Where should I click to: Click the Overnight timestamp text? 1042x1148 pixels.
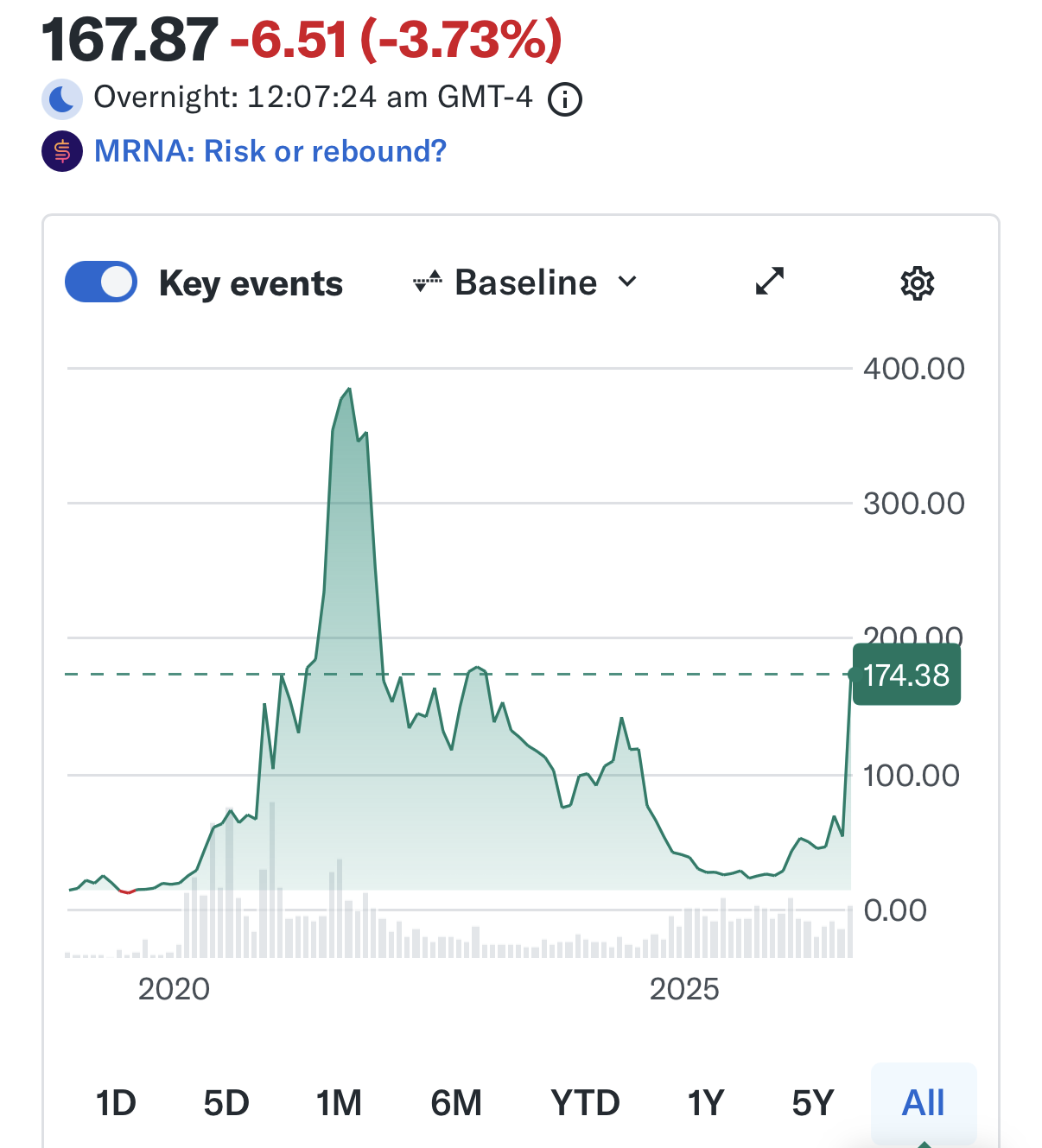(313, 97)
